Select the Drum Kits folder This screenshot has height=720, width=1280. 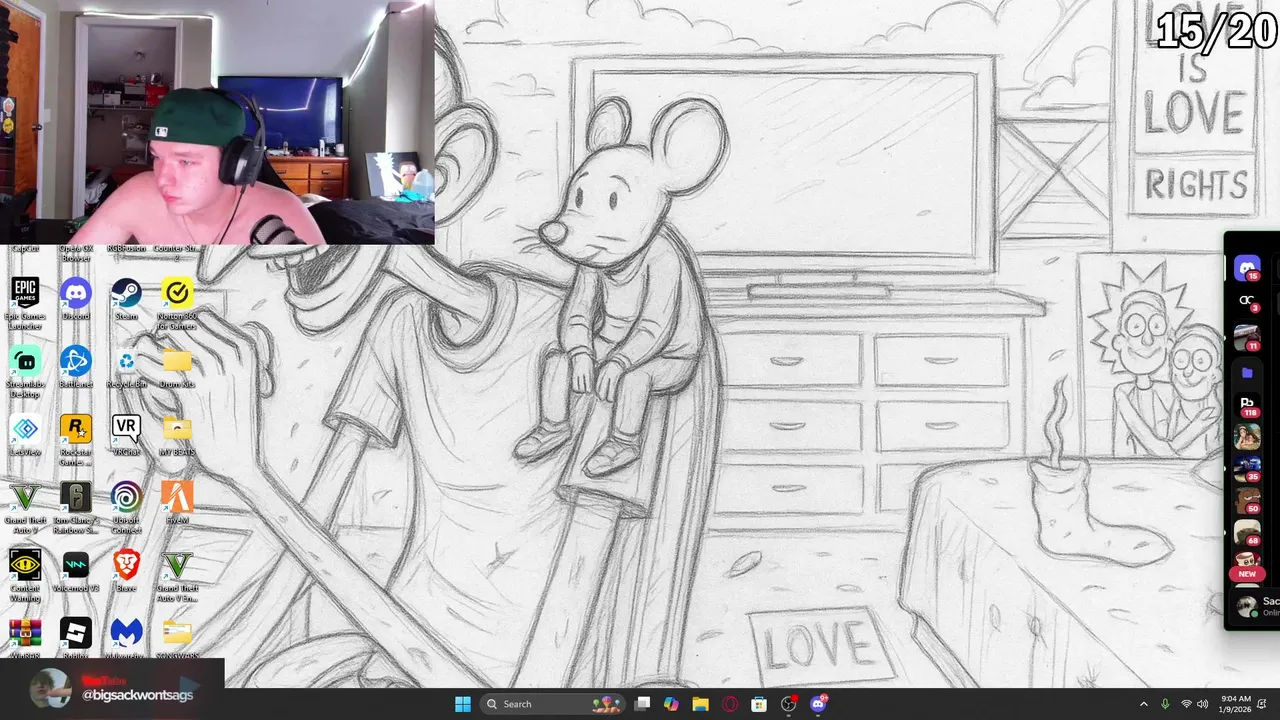pyautogui.click(x=177, y=368)
